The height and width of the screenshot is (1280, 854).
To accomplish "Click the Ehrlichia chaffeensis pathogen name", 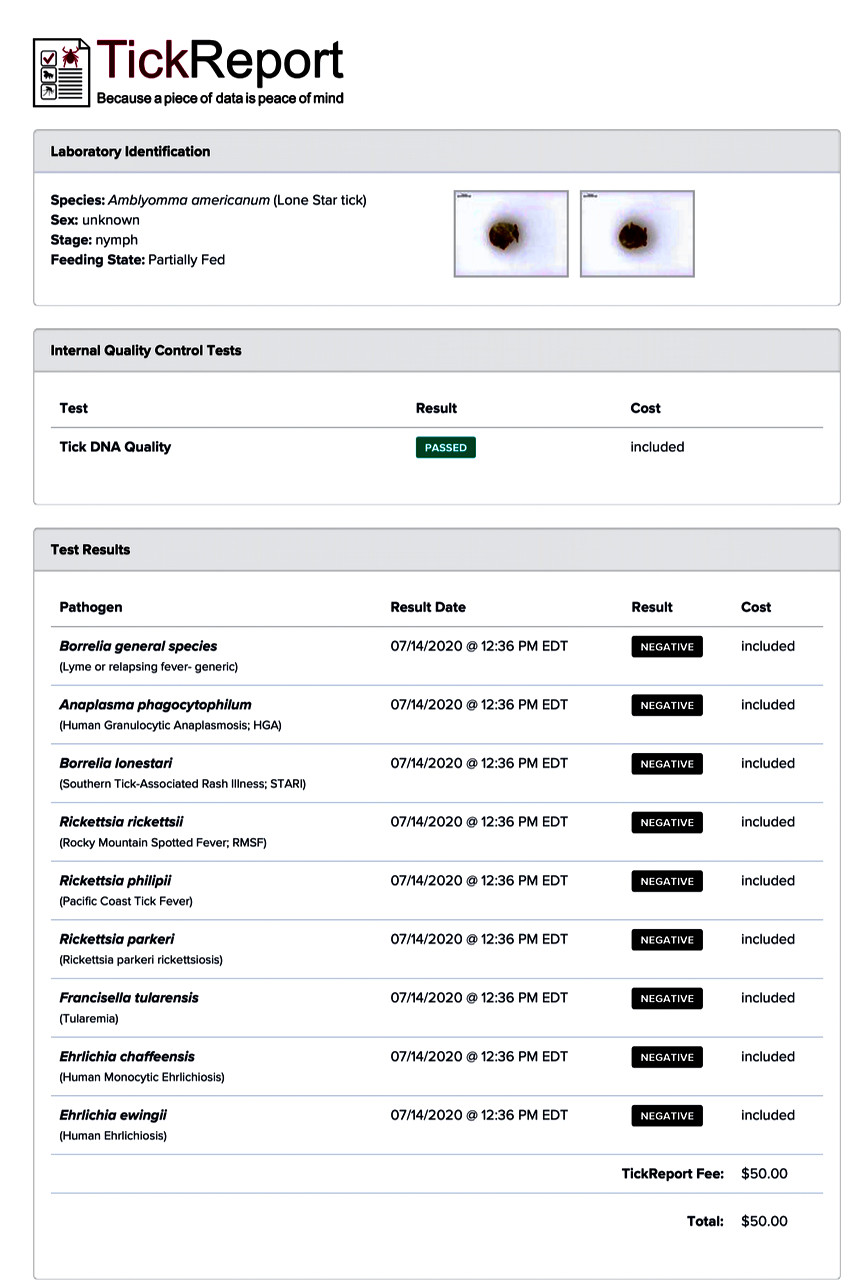I will [x=127, y=1056].
